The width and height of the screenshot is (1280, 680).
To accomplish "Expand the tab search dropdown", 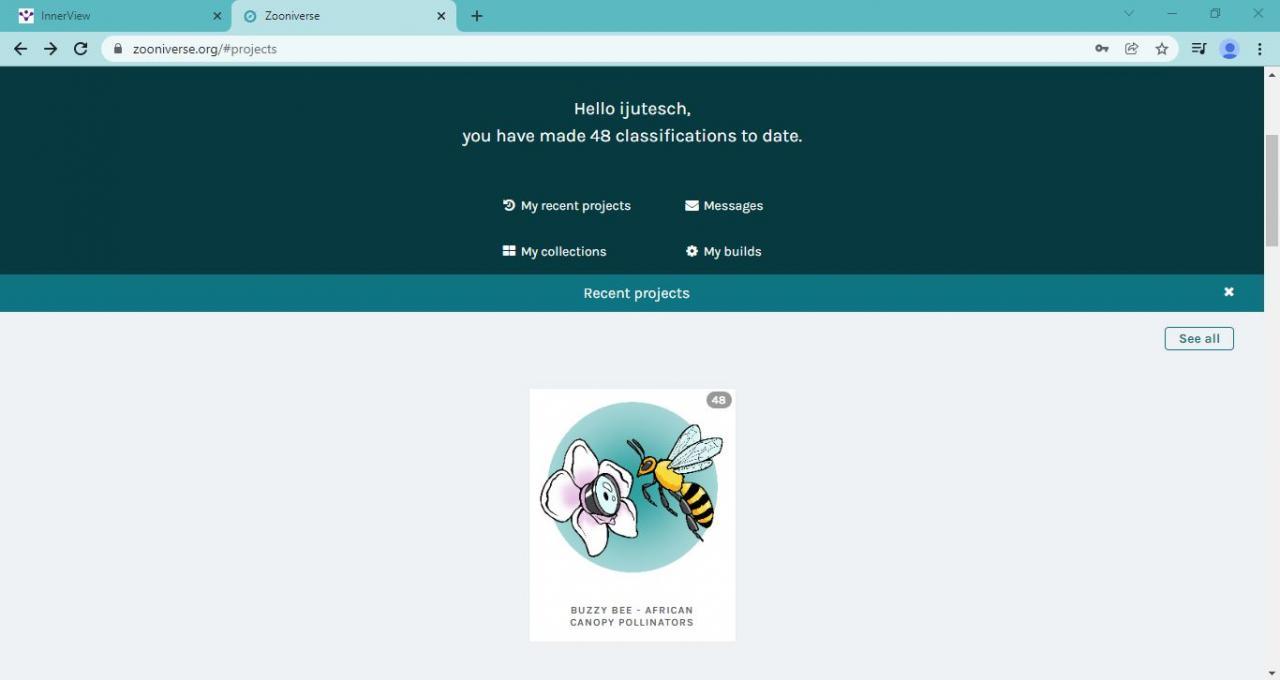I will (x=1129, y=14).
